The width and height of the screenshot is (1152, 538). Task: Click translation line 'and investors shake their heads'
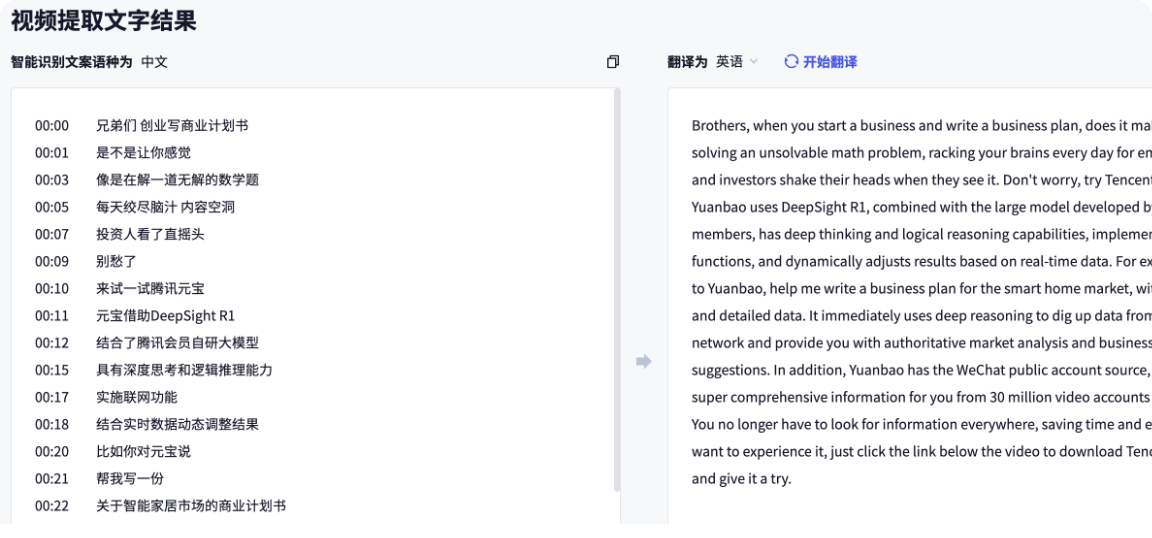(921, 180)
